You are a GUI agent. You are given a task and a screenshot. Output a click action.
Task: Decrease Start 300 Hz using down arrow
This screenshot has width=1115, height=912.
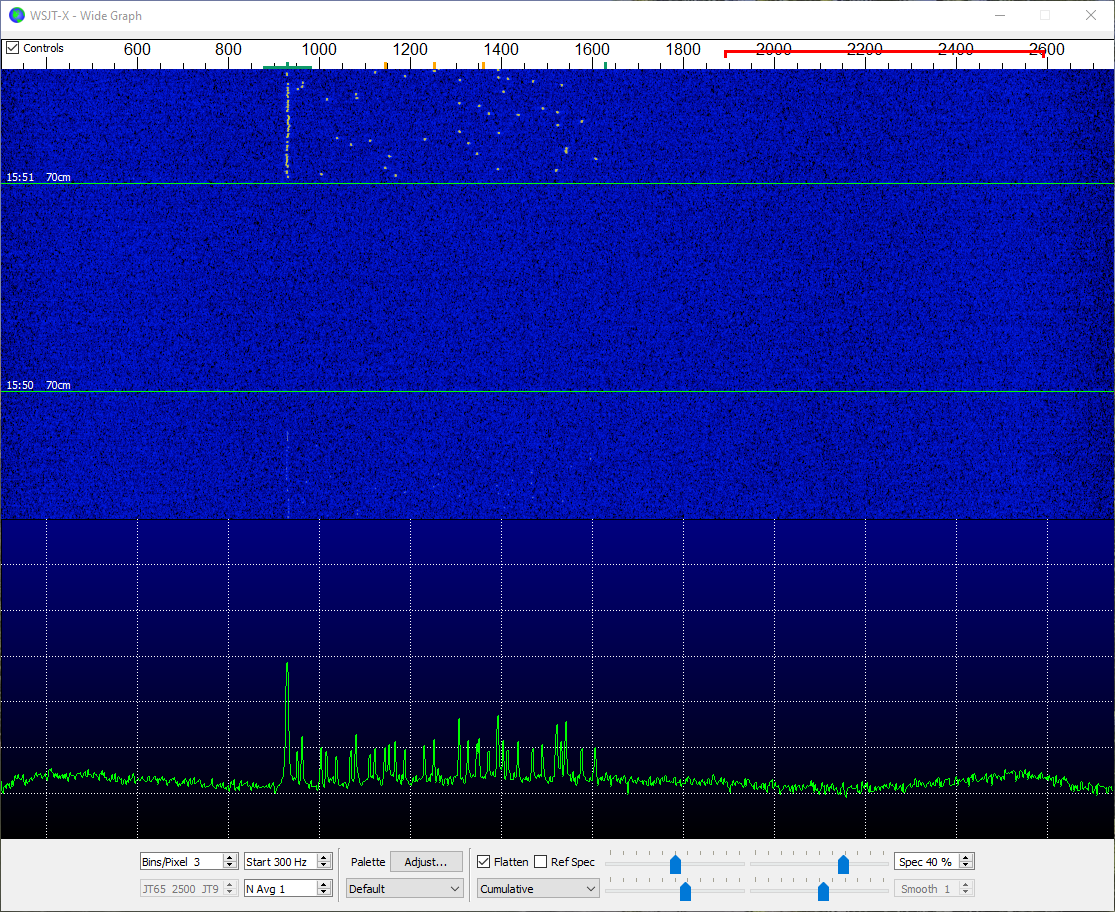coord(326,866)
